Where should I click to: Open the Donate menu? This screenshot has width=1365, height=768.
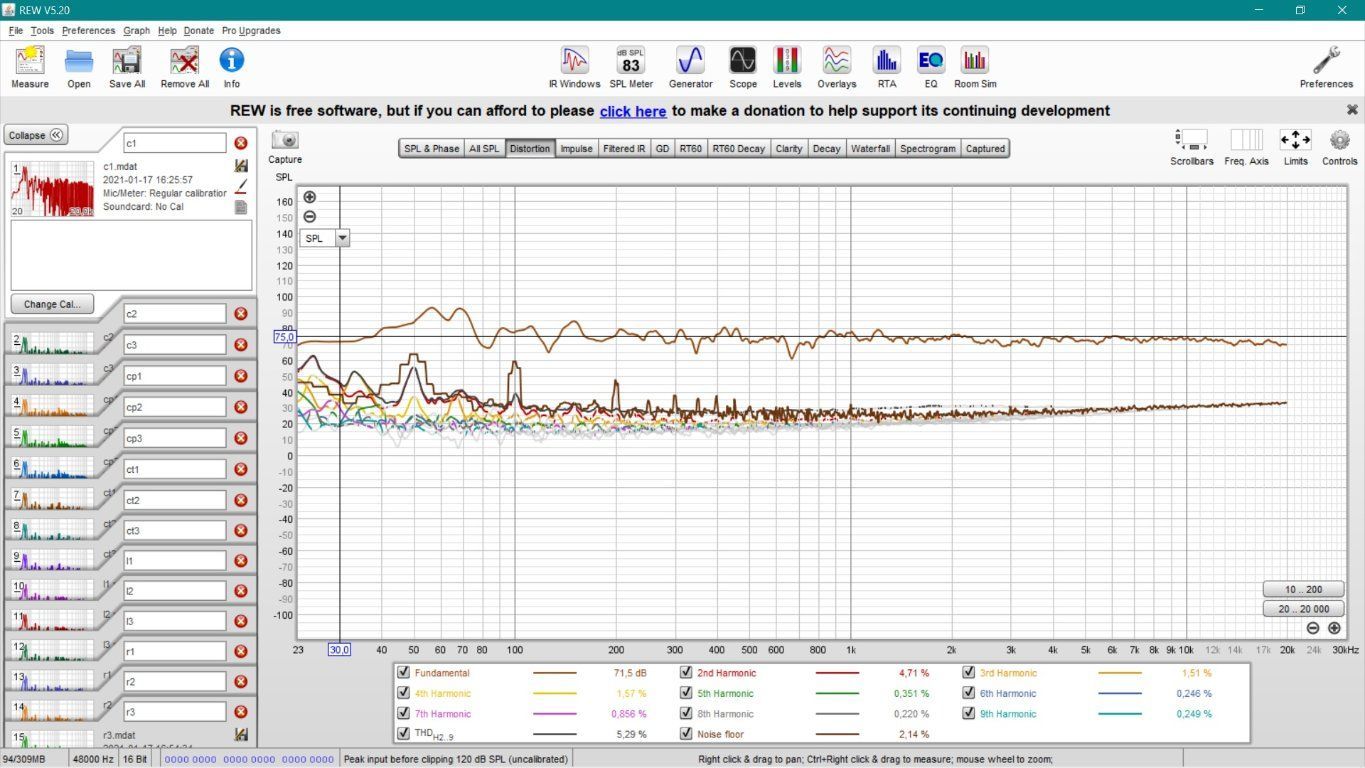(x=199, y=30)
